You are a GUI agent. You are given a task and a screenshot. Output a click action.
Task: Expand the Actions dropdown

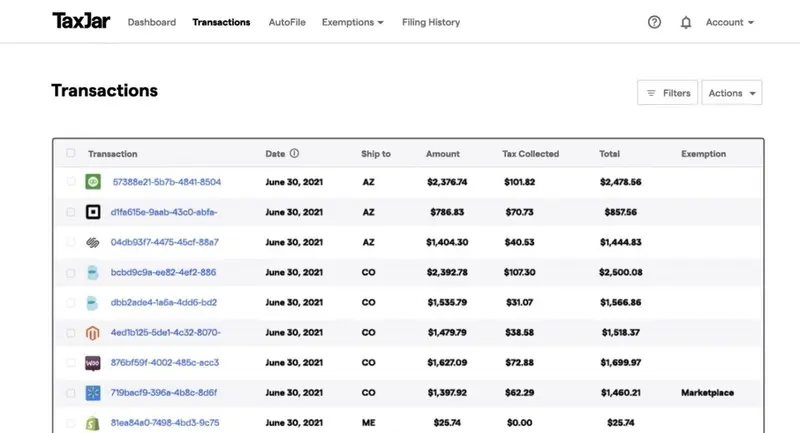732,93
